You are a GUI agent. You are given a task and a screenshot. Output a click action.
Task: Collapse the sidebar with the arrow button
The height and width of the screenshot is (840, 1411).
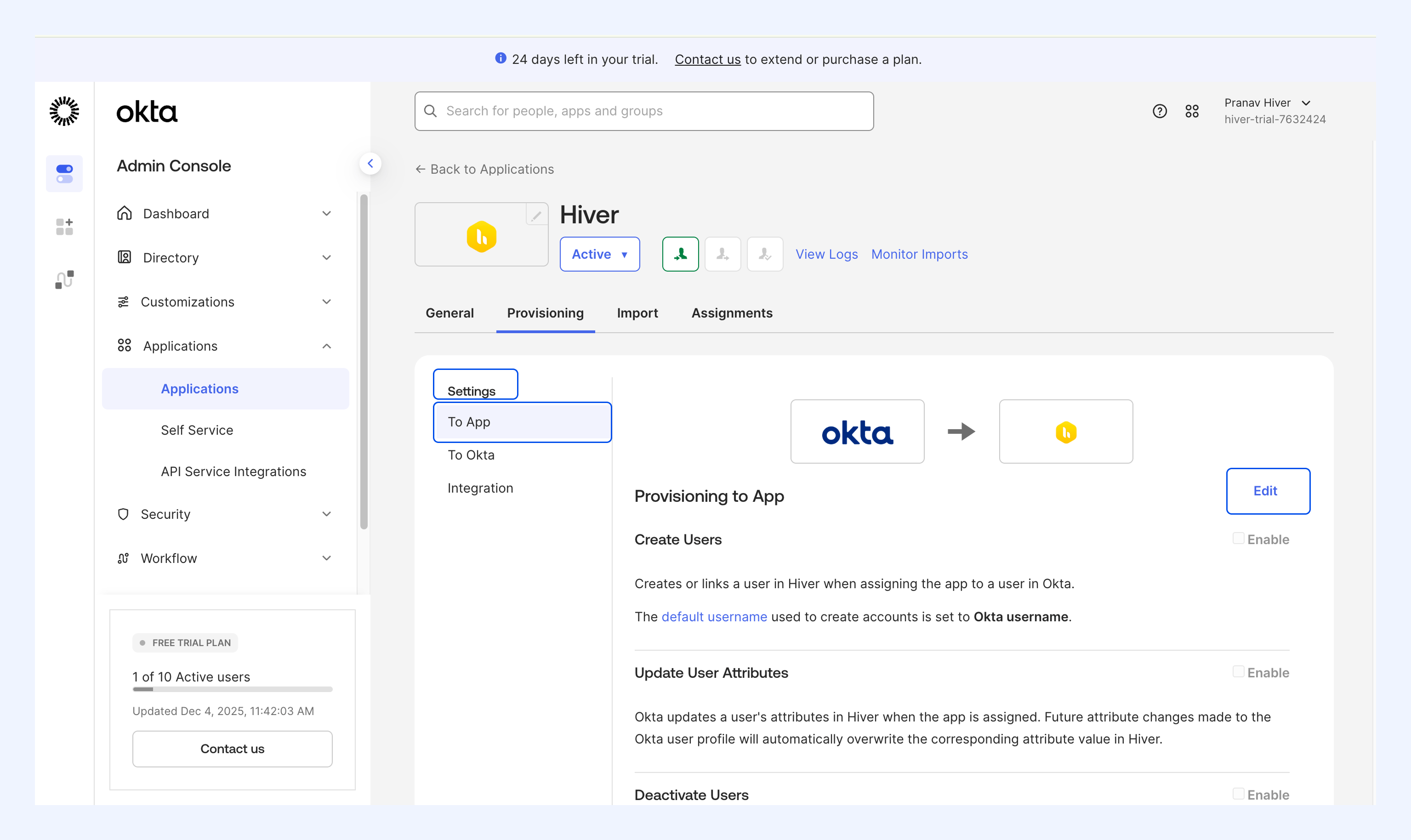pyautogui.click(x=370, y=164)
